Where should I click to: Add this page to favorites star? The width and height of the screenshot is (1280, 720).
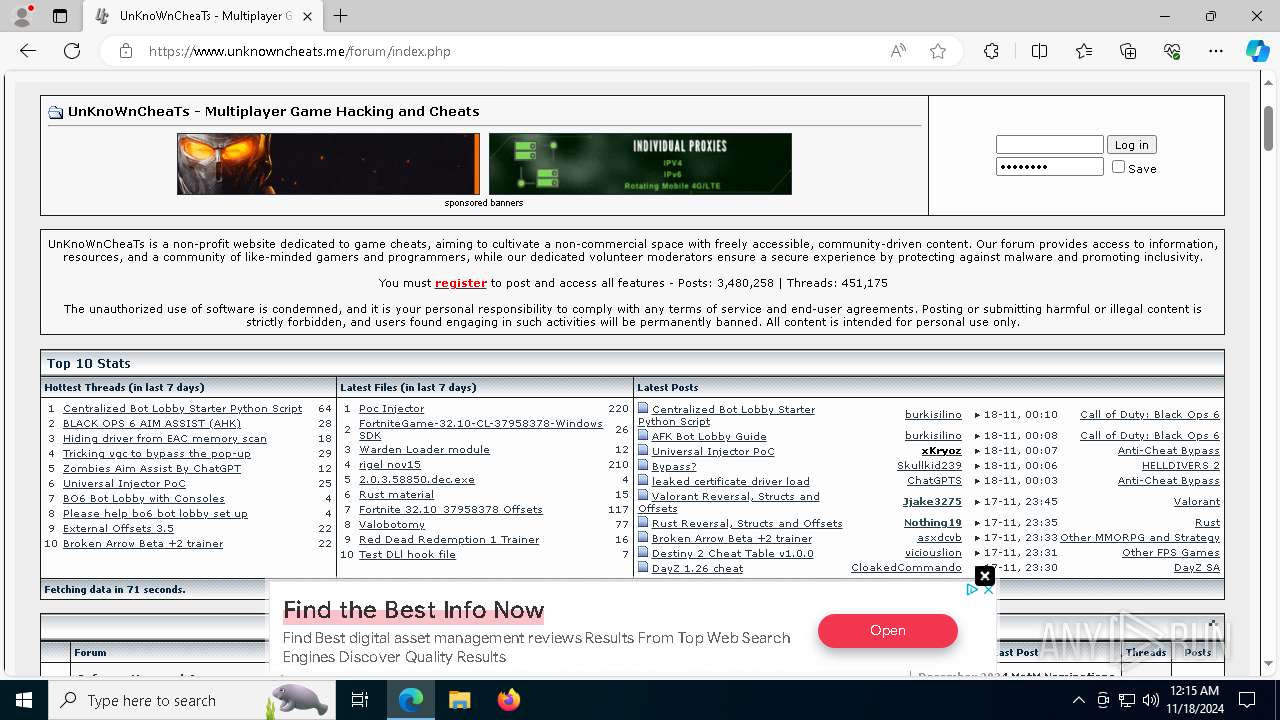pos(938,51)
